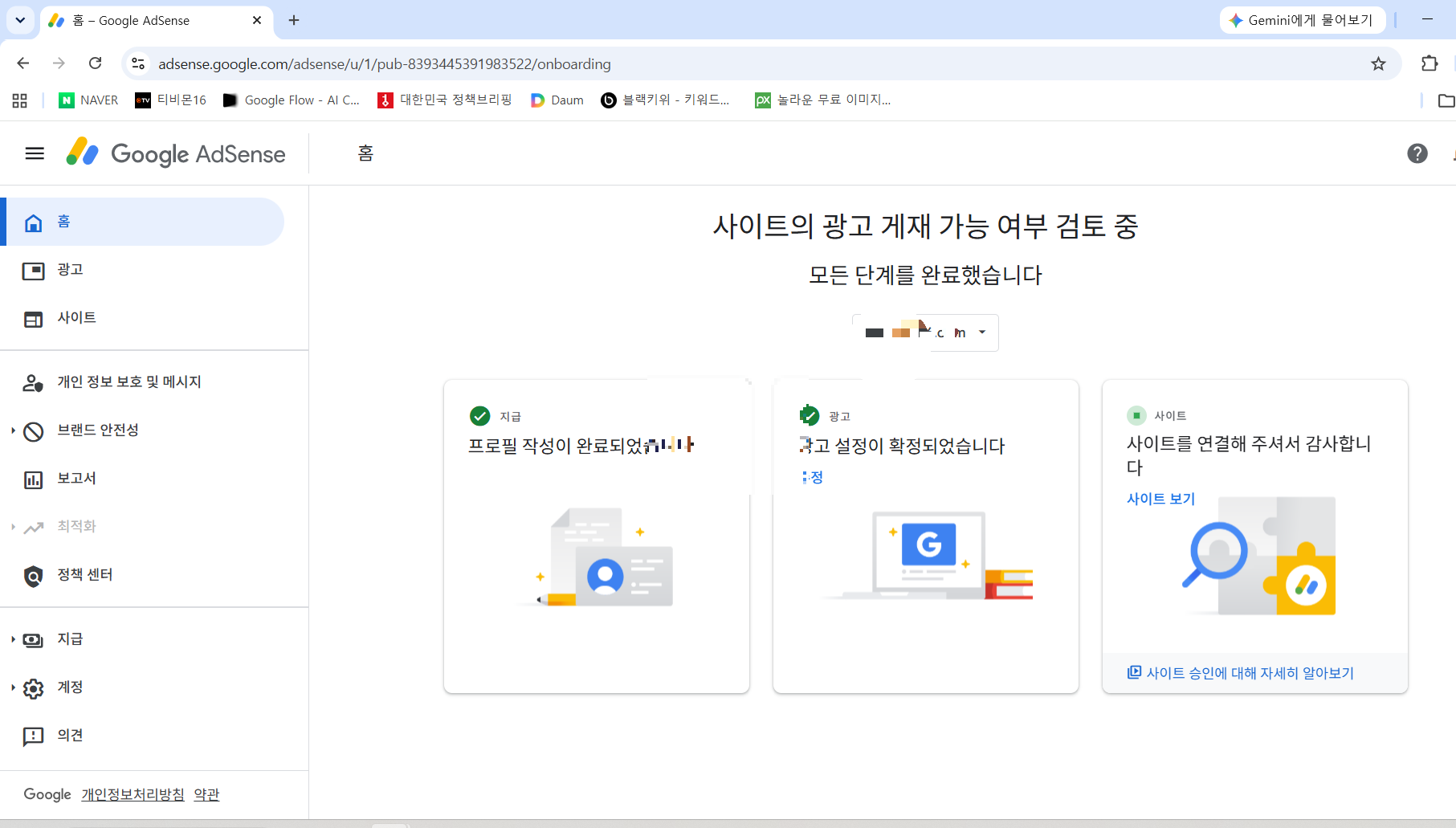The width and height of the screenshot is (1456, 828).
Task: Click the 광고 설정이 확정되었습니다 card title
Action: (x=902, y=446)
